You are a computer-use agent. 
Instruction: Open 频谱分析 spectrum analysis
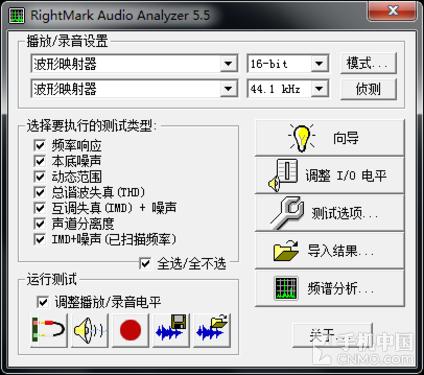pyautogui.click(x=330, y=288)
